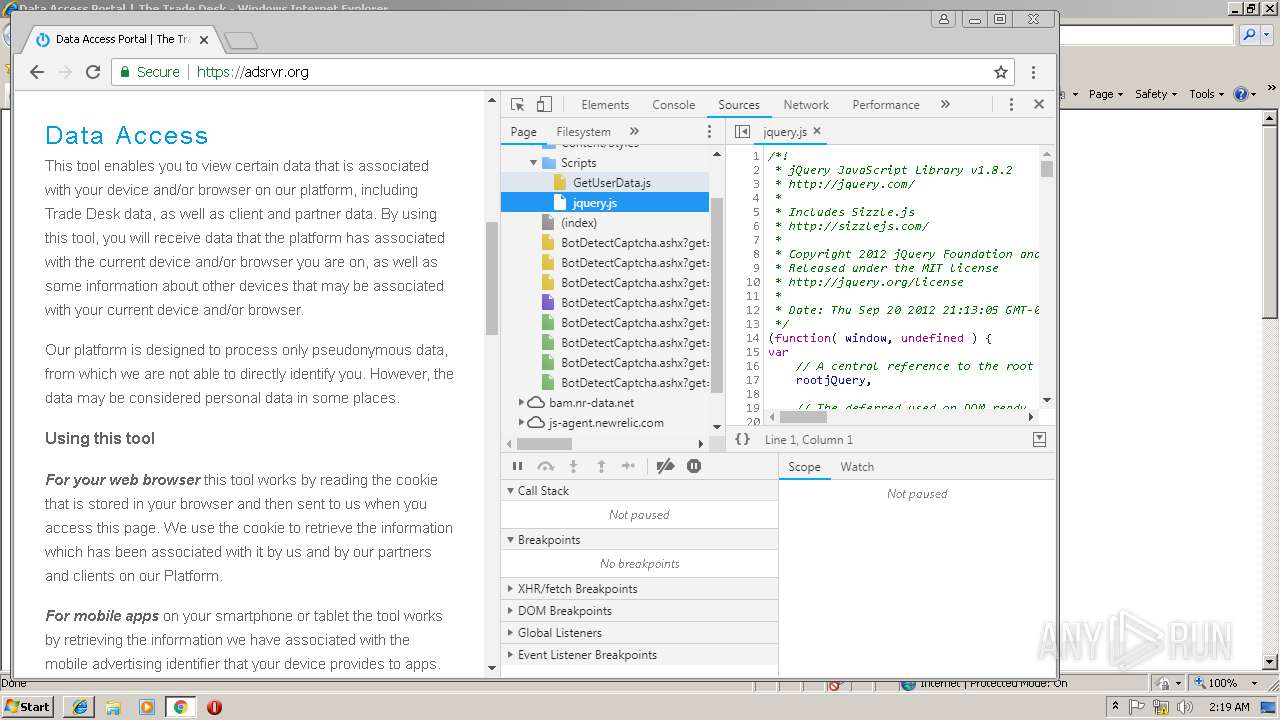Switch to the Console panel
This screenshot has height=720, width=1280.
click(x=673, y=104)
